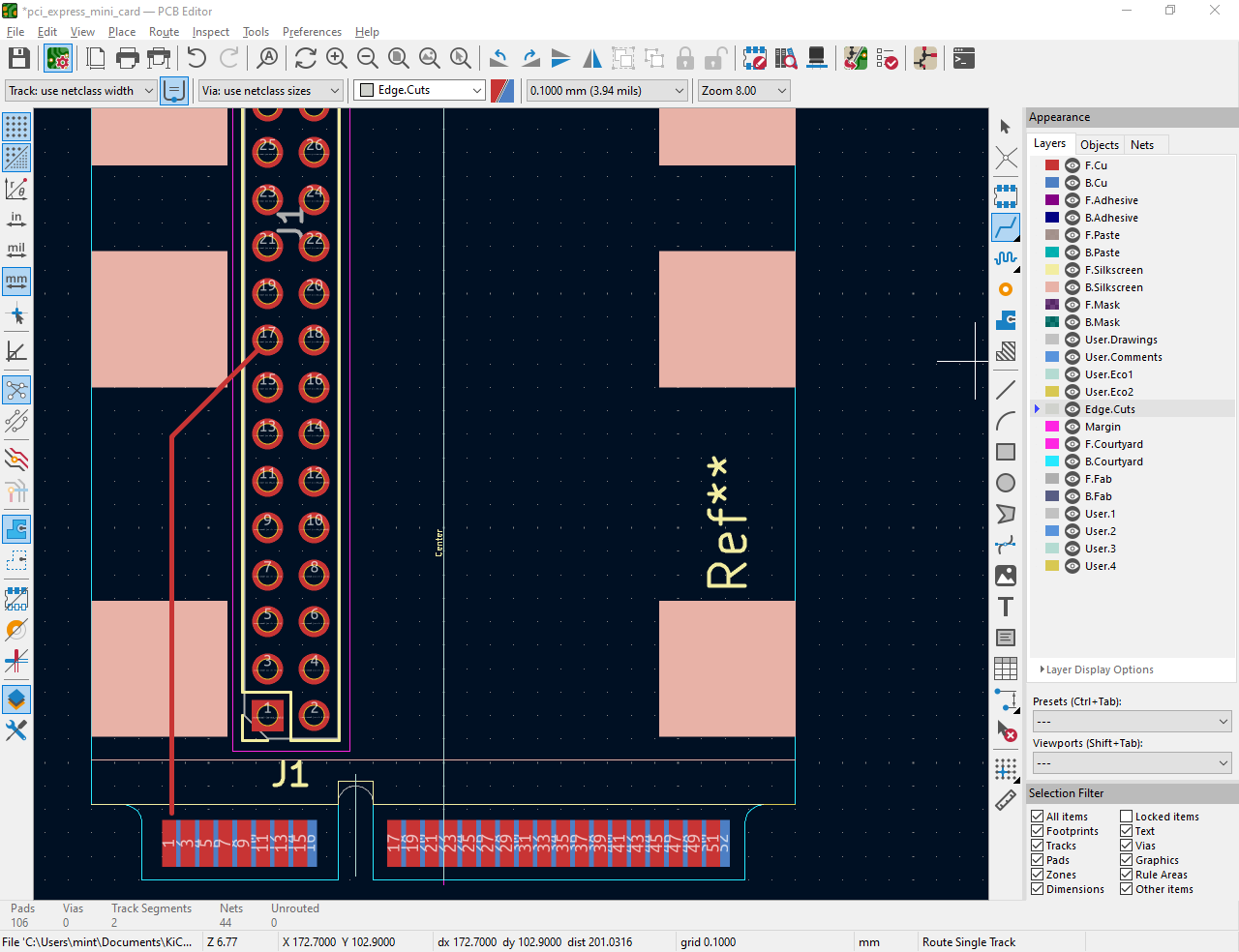1239x952 pixels.
Task: Click the Zoom to Fit icon
Action: [x=398, y=59]
